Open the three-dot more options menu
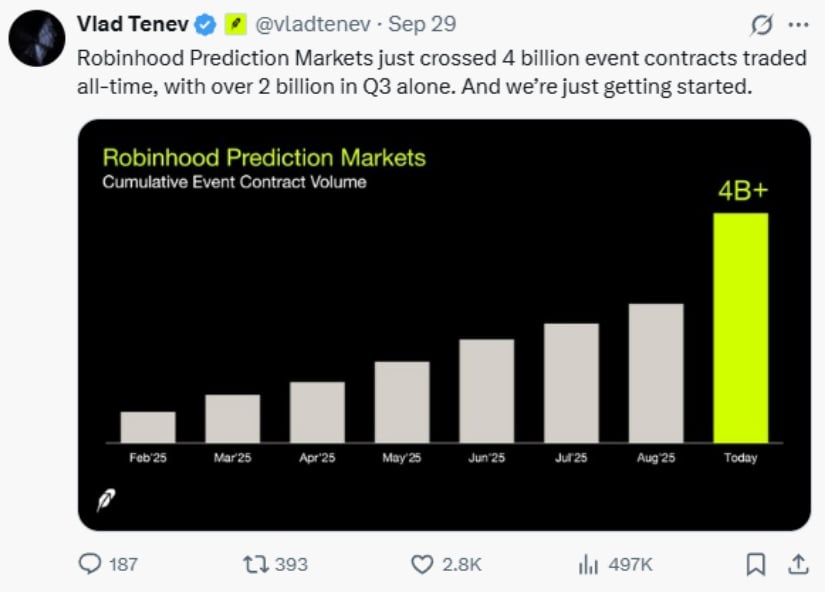This screenshot has height=592, width=825. [798, 23]
